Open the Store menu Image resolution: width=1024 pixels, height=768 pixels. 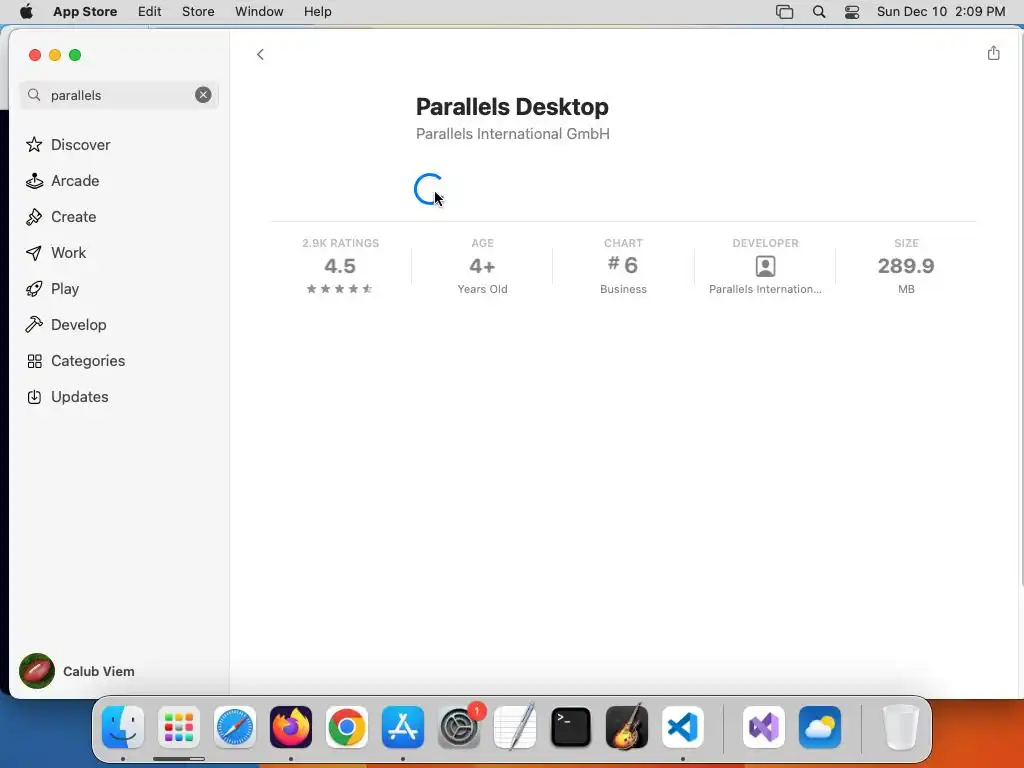(198, 11)
